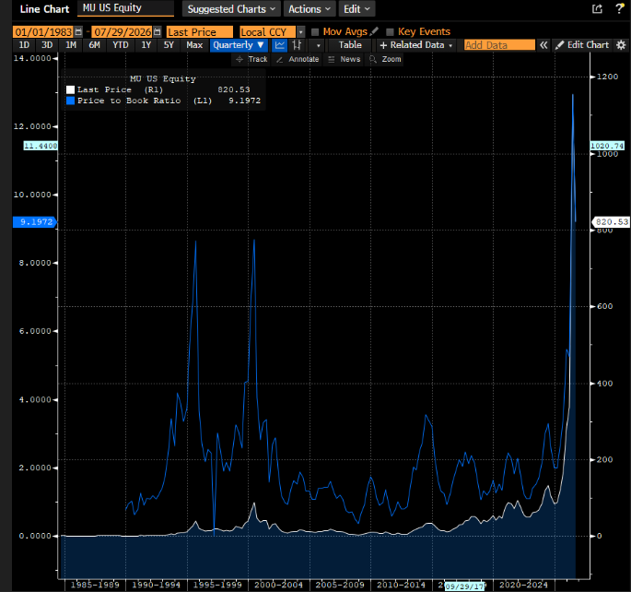Select the Max range tab
Viewport: 631px width, 592px height.
(x=194, y=45)
